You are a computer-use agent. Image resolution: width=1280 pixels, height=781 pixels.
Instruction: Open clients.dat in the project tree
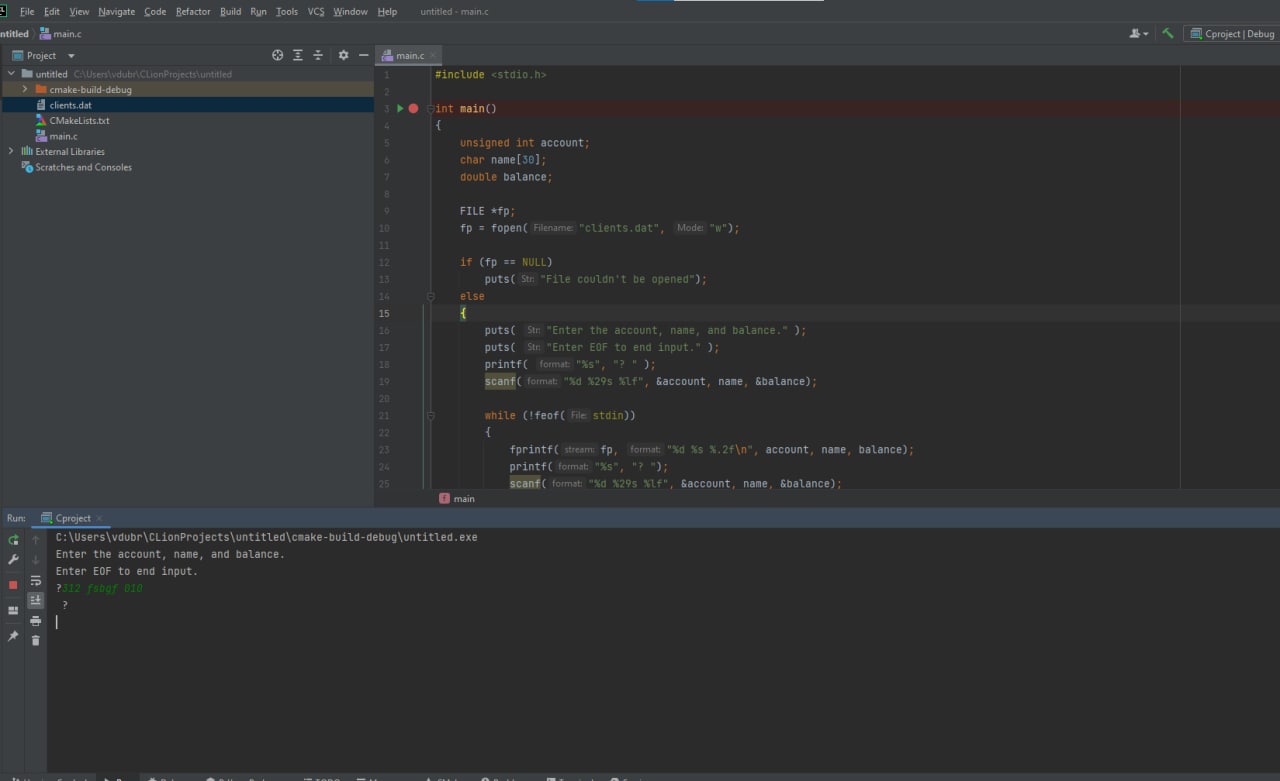(71, 105)
